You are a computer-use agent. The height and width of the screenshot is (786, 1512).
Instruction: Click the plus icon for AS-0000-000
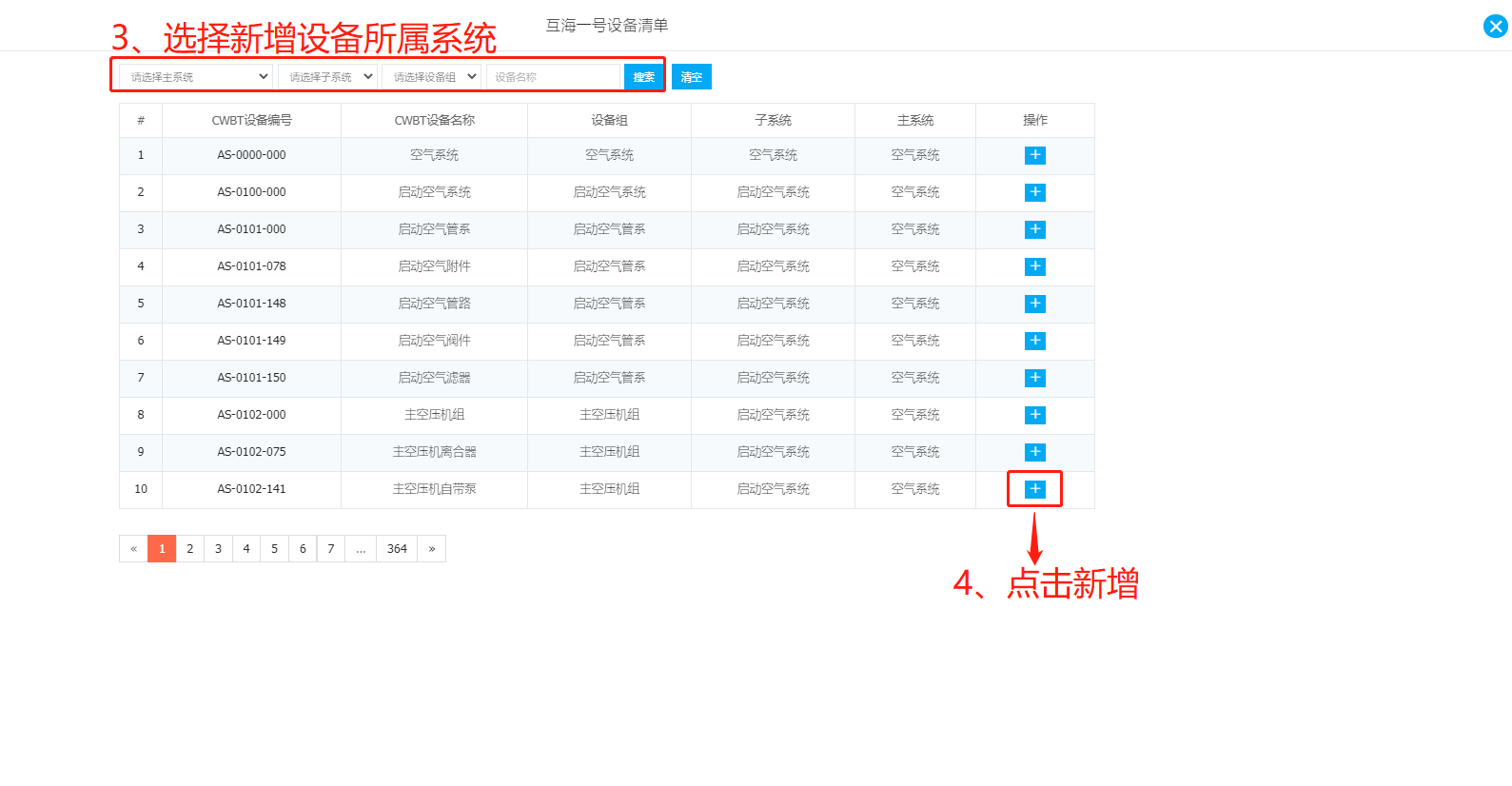click(1035, 155)
